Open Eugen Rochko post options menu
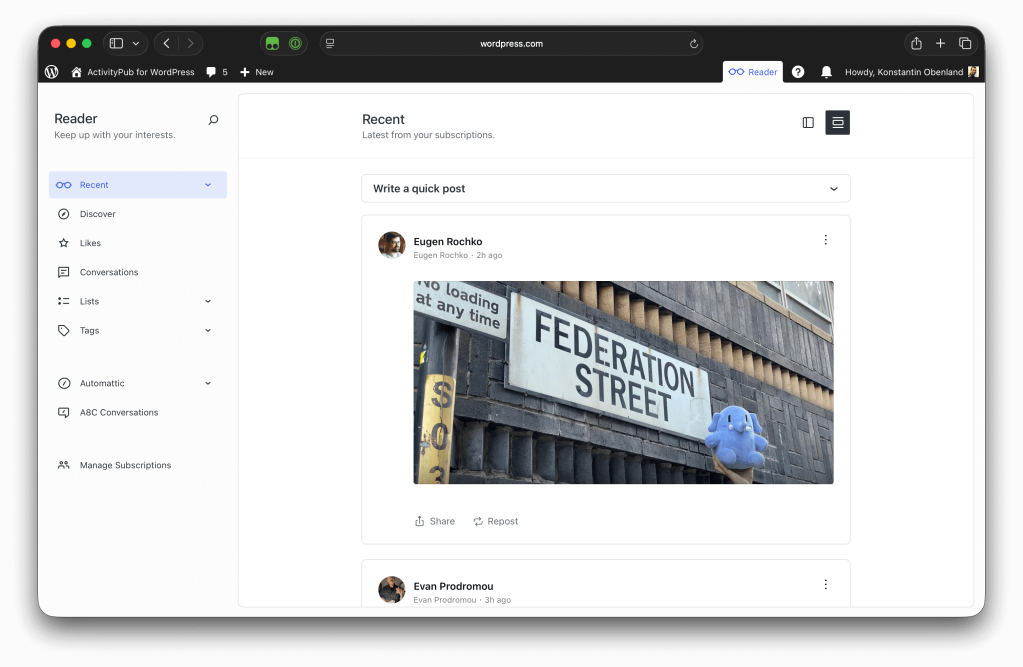 tap(825, 240)
